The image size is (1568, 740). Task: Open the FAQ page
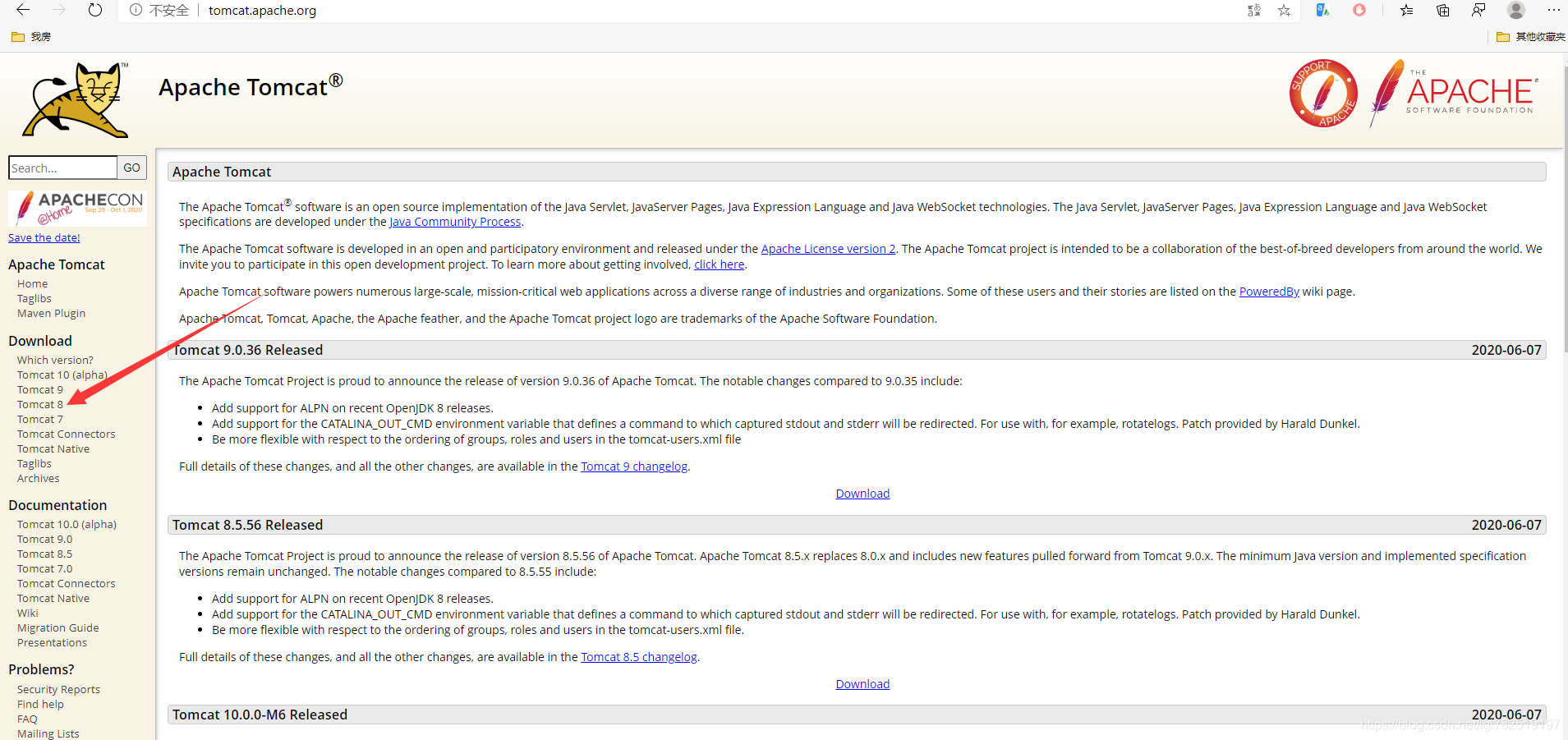pyautogui.click(x=27, y=719)
